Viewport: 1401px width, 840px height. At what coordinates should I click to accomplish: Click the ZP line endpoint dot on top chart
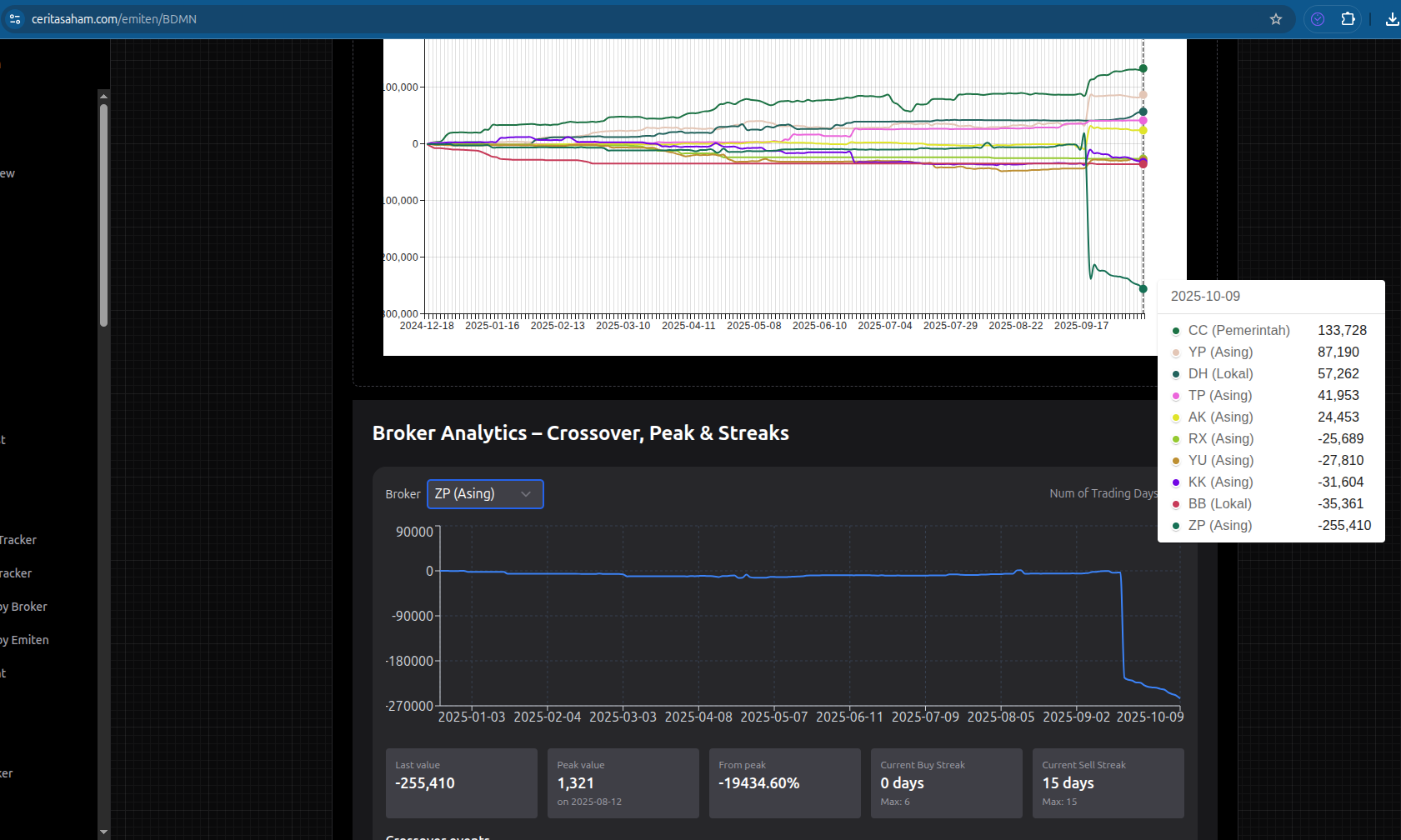1143,289
